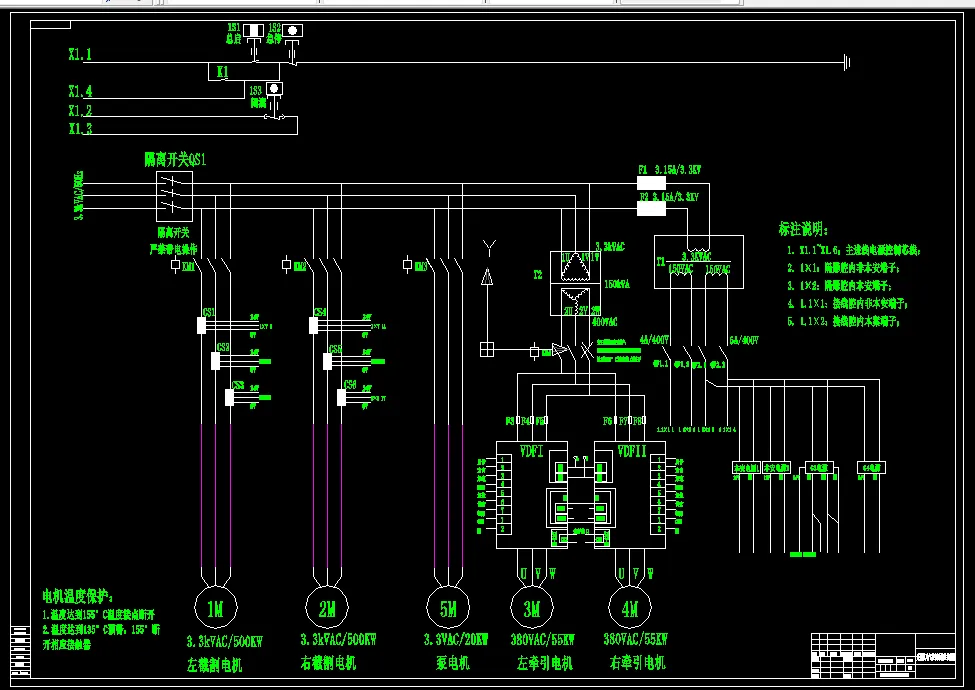
Task: Pick the 右截割电机 label
Action: pyautogui.click(x=328, y=663)
